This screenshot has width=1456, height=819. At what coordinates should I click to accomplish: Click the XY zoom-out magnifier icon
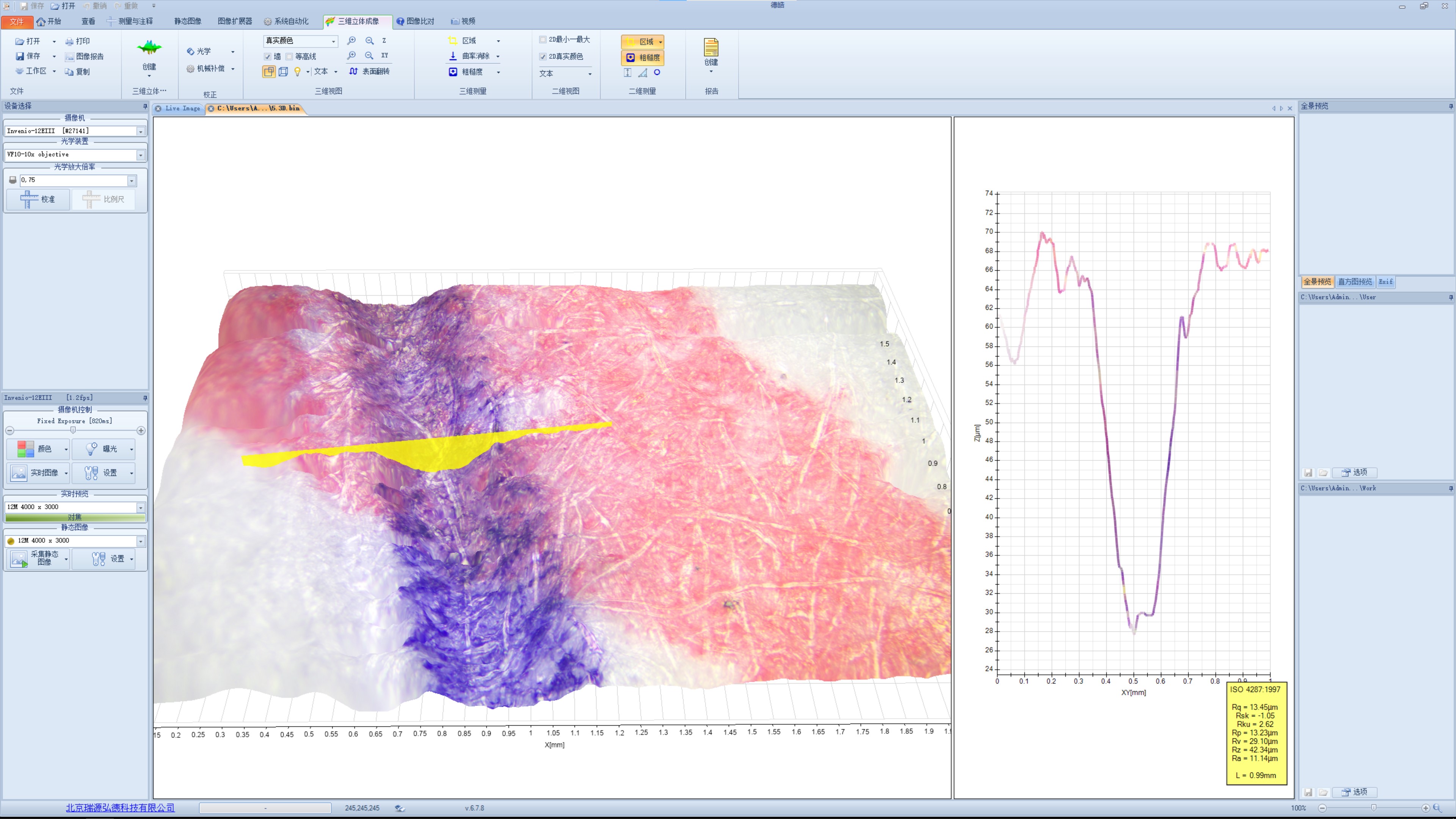coord(369,55)
